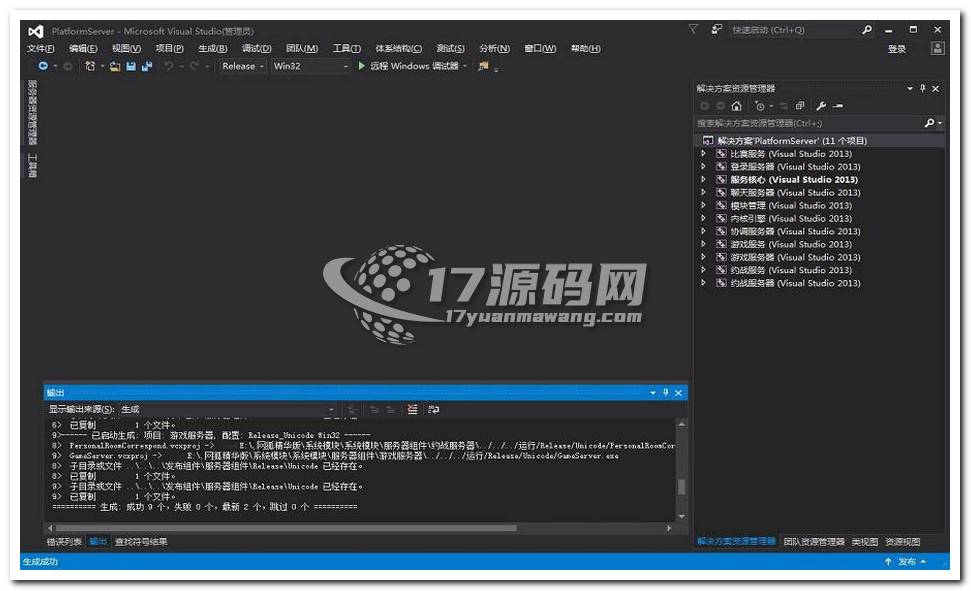This screenshot has width=971, height=591.
Task: Click the Solution Explorer search field
Action: [x=808, y=123]
